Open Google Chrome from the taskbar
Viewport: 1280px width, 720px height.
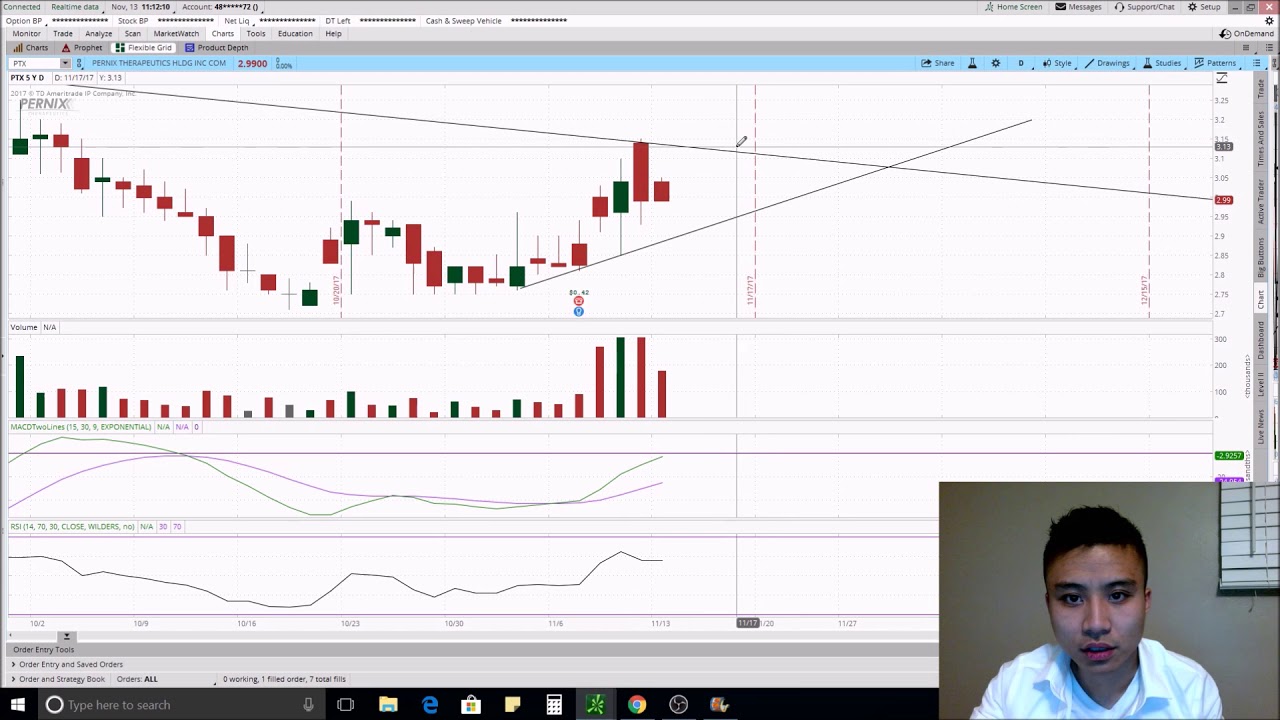(636, 705)
